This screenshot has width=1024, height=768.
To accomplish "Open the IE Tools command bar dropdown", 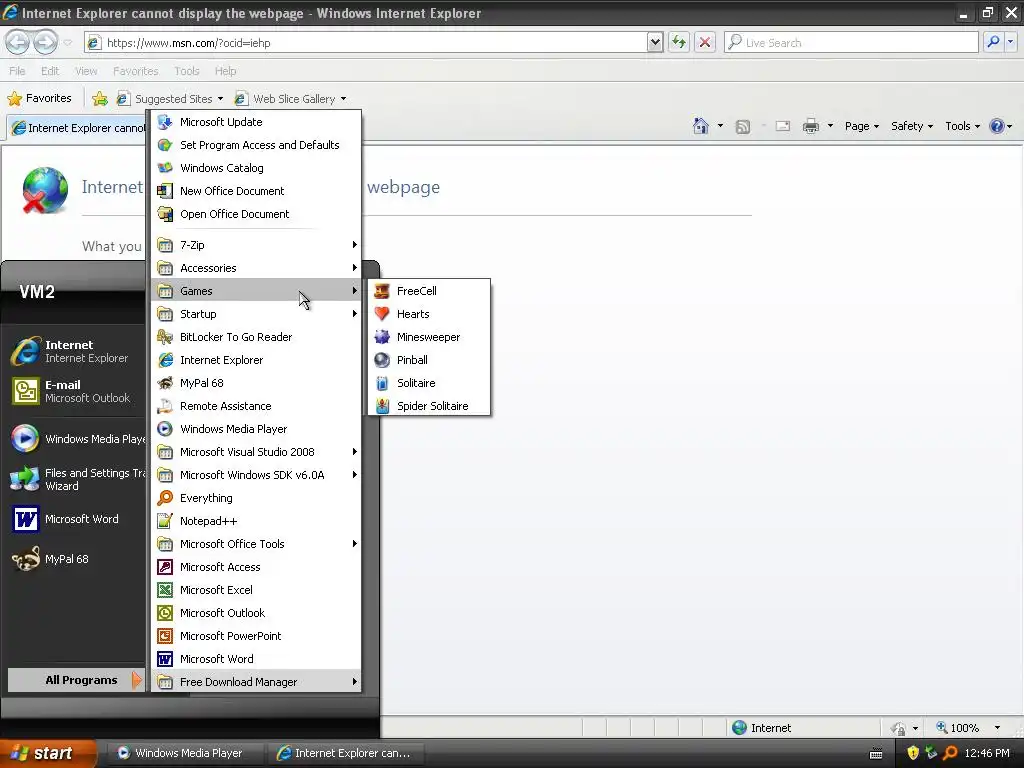I will coord(963,126).
